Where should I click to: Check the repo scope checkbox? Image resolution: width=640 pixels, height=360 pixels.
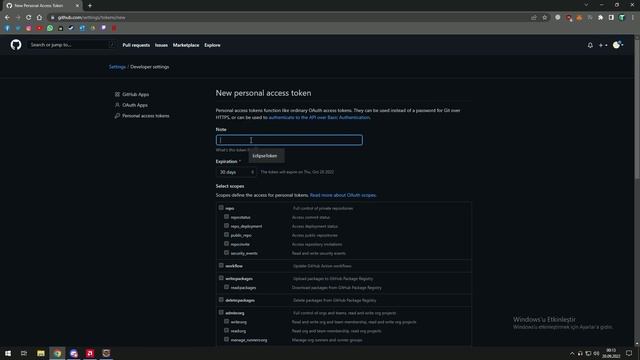(221, 208)
